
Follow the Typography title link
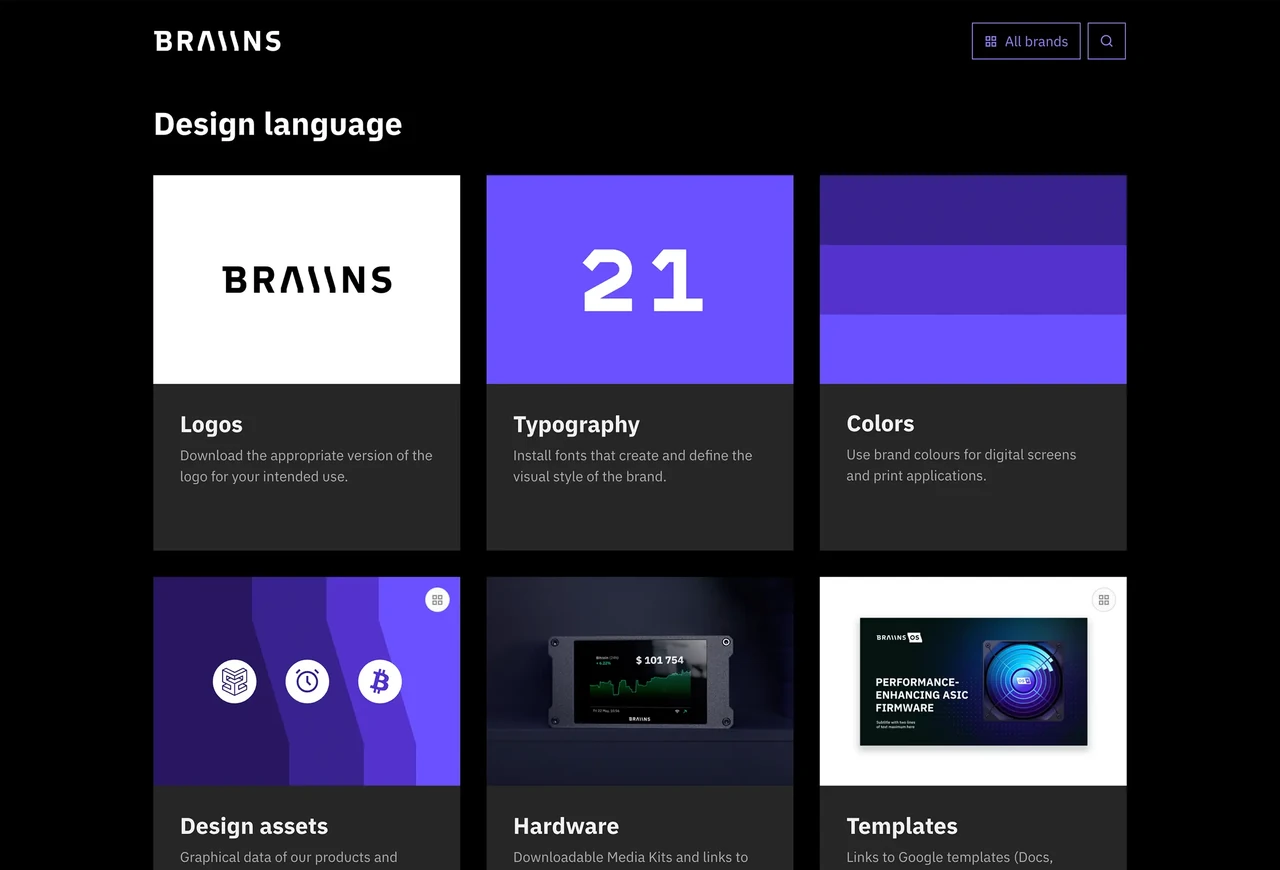click(576, 425)
